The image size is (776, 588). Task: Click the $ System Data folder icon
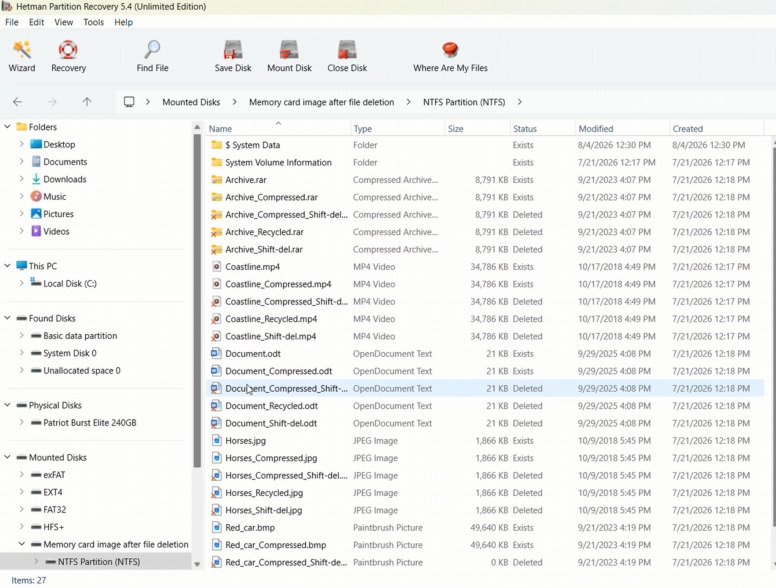point(216,145)
